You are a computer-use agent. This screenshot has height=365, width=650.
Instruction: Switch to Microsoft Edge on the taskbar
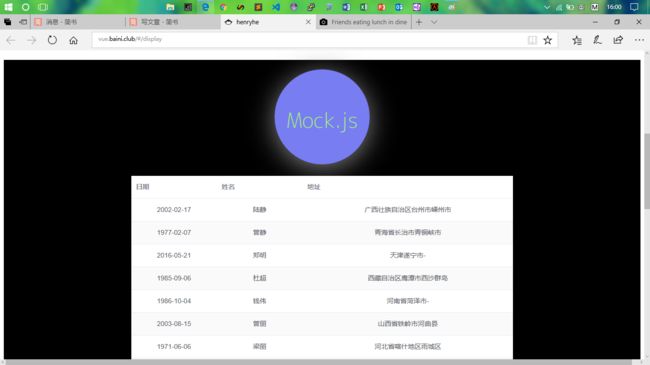(205, 7)
